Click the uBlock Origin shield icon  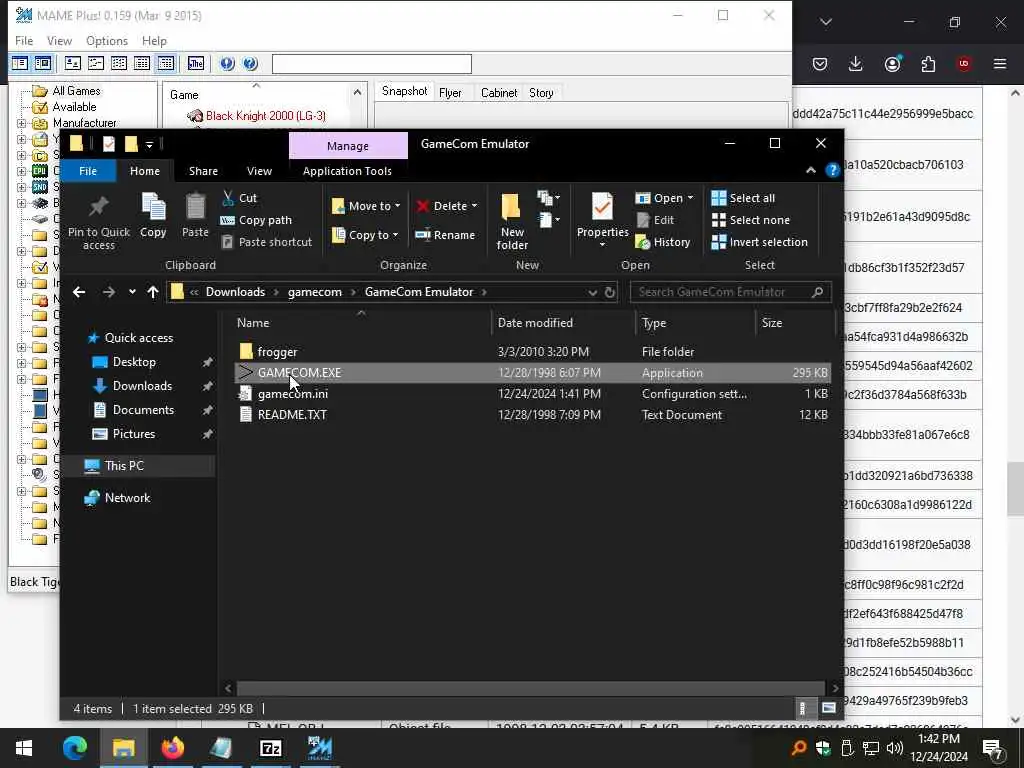pyautogui.click(x=964, y=63)
